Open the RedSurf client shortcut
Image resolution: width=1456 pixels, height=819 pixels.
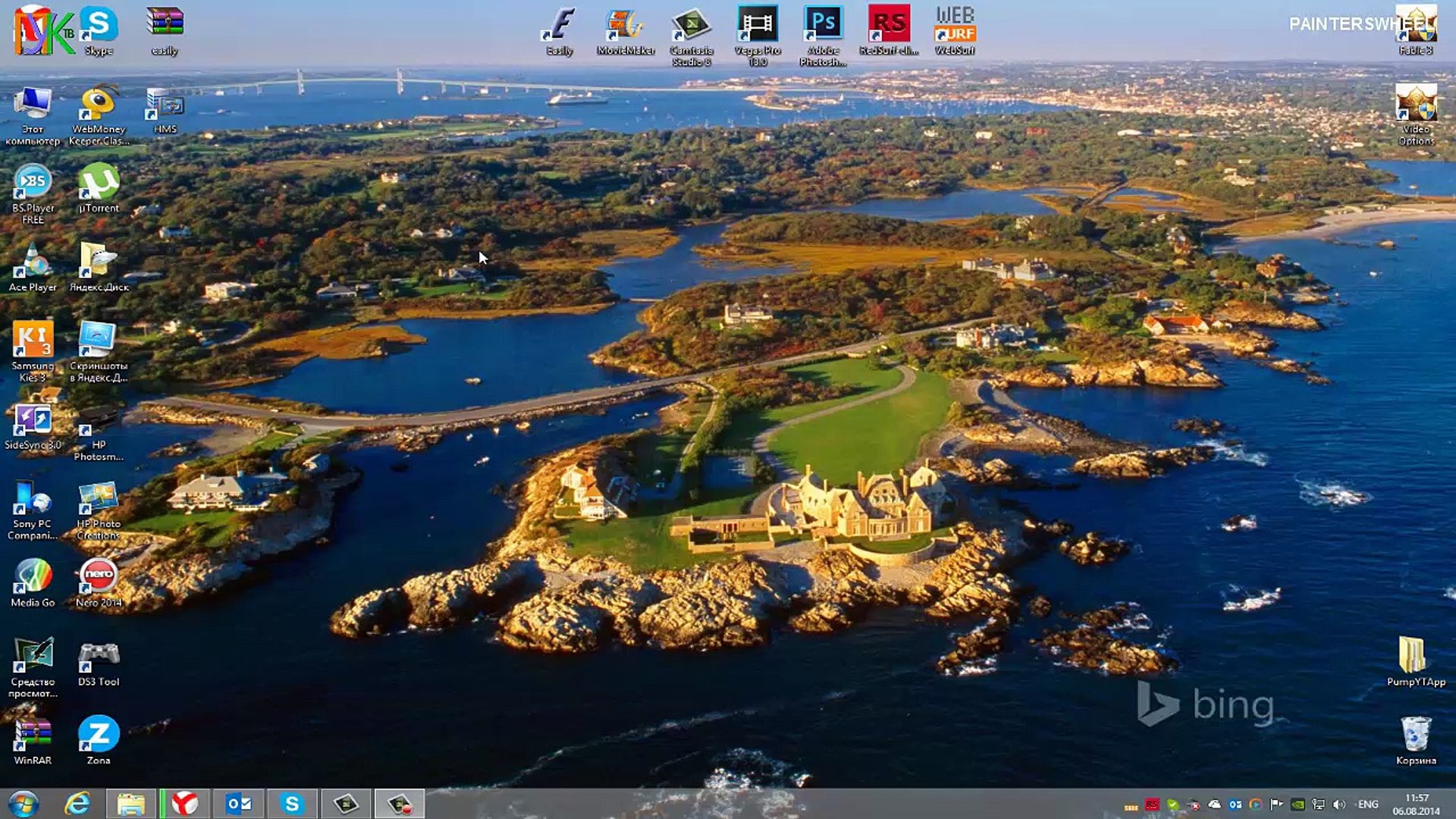(889, 30)
